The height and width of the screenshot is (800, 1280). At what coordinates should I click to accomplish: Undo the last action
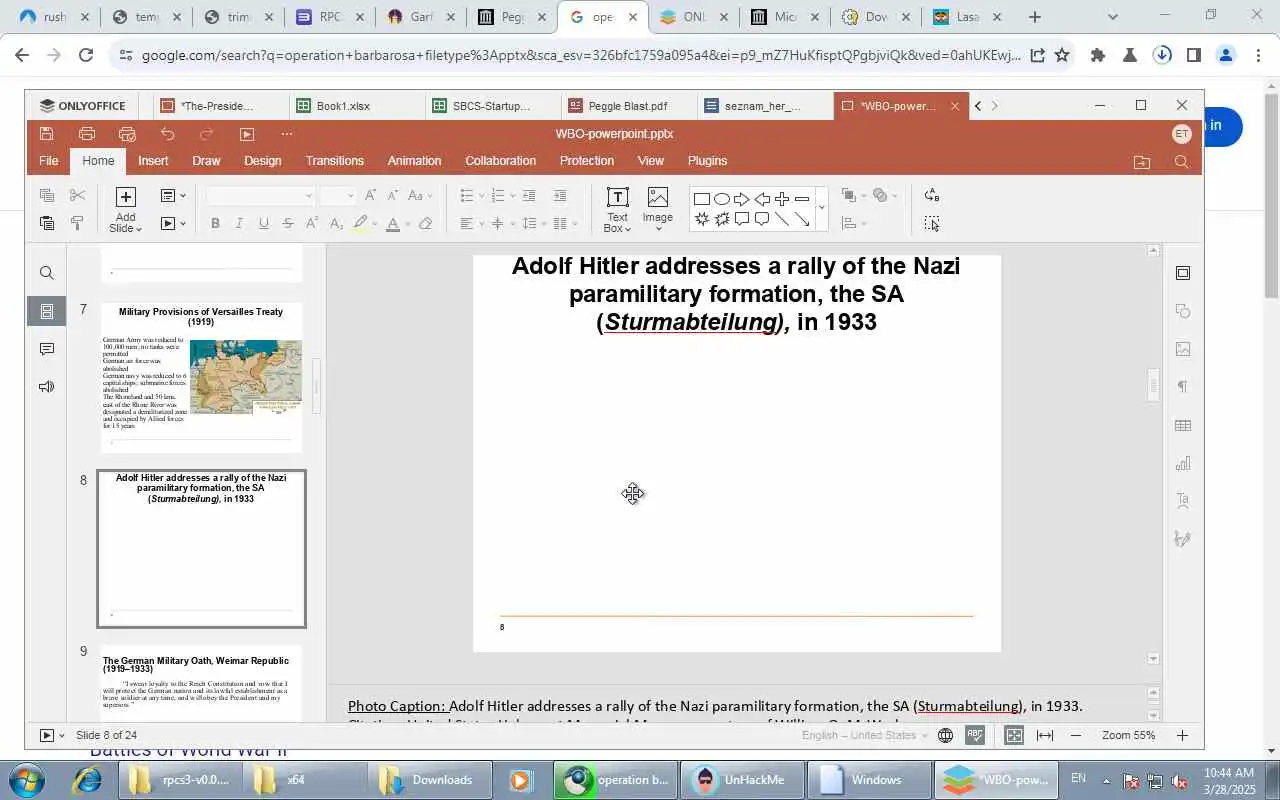click(167, 134)
